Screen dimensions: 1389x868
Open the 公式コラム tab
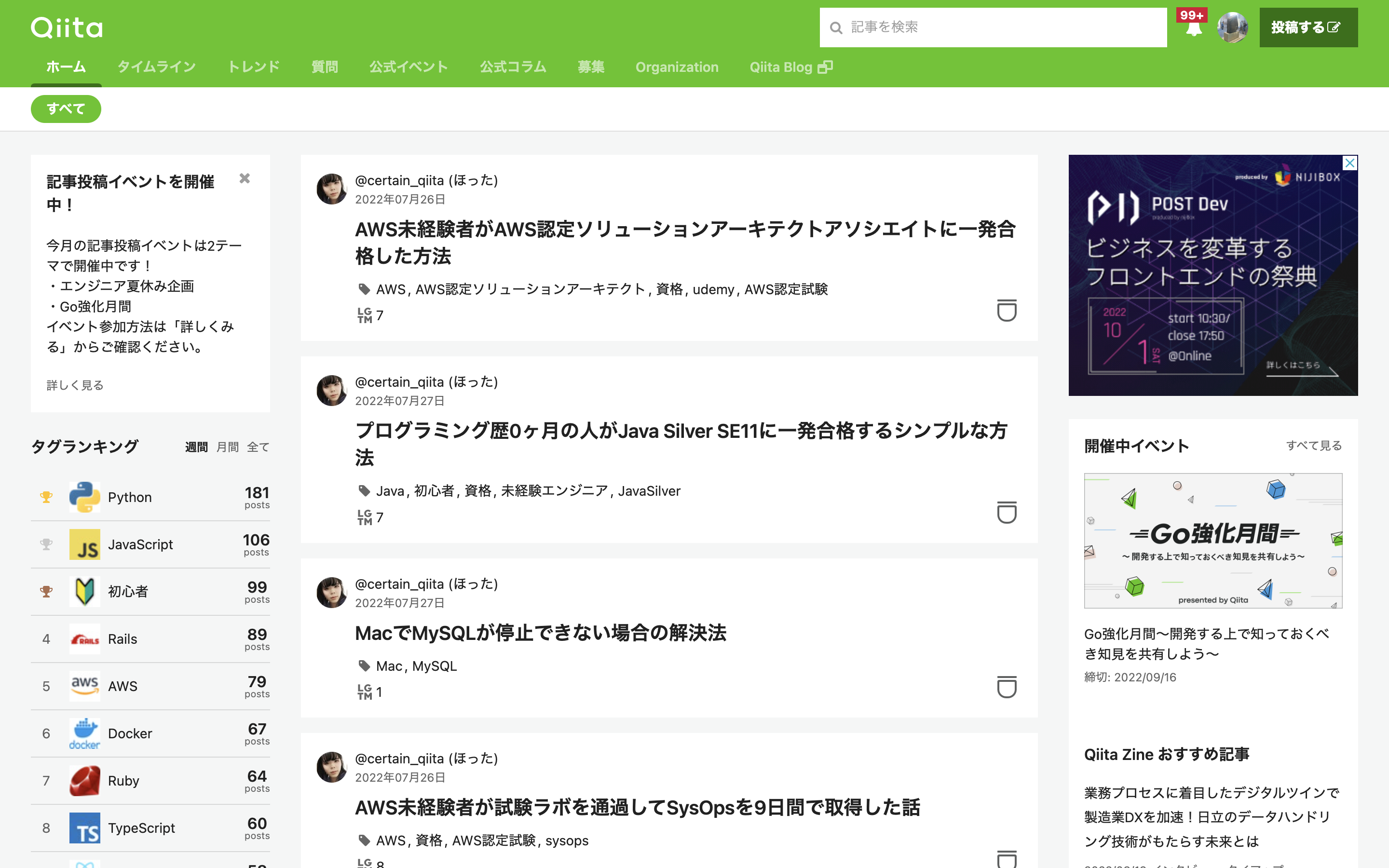coord(513,67)
